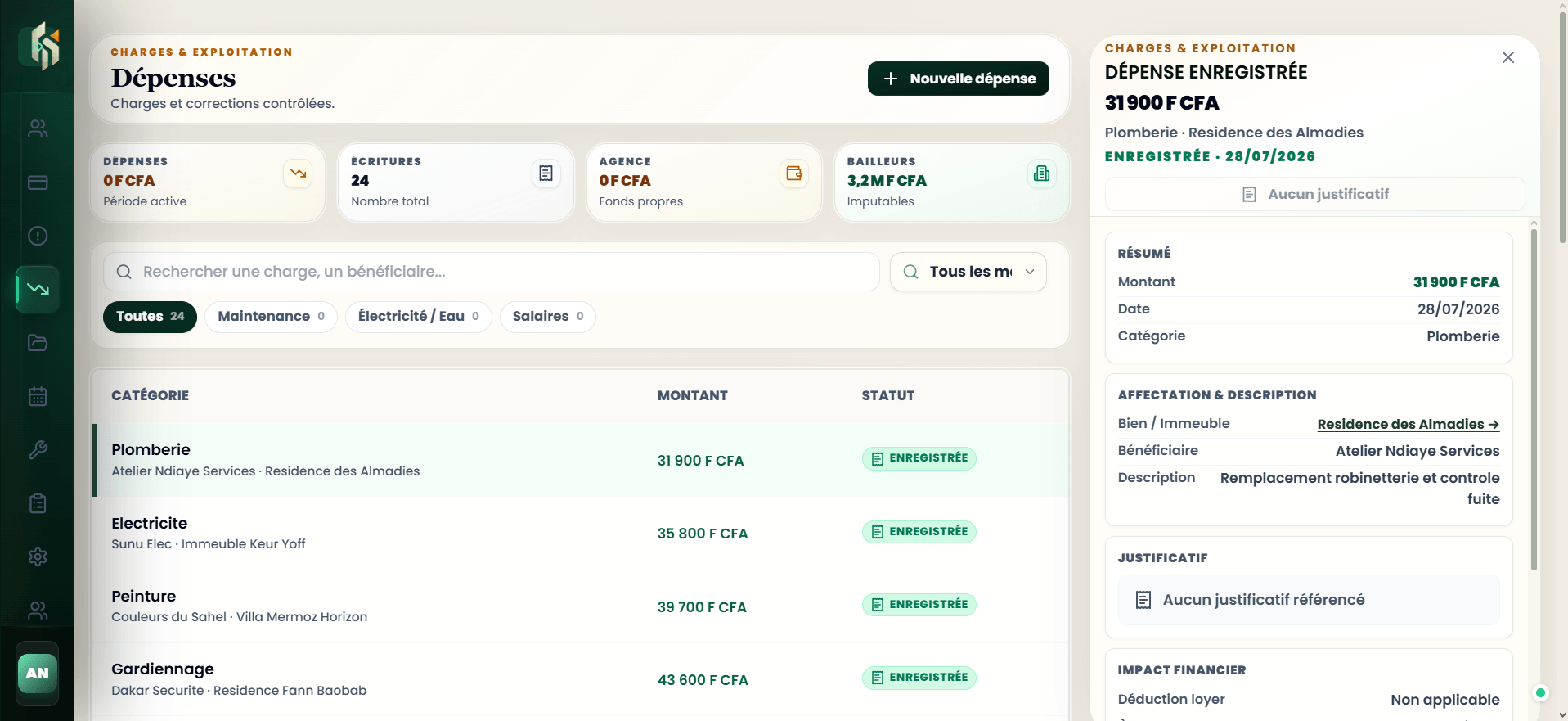Image resolution: width=1568 pixels, height=721 pixels.
Task: Open the users icon at sidebar top
Action: (x=38, y=128)
